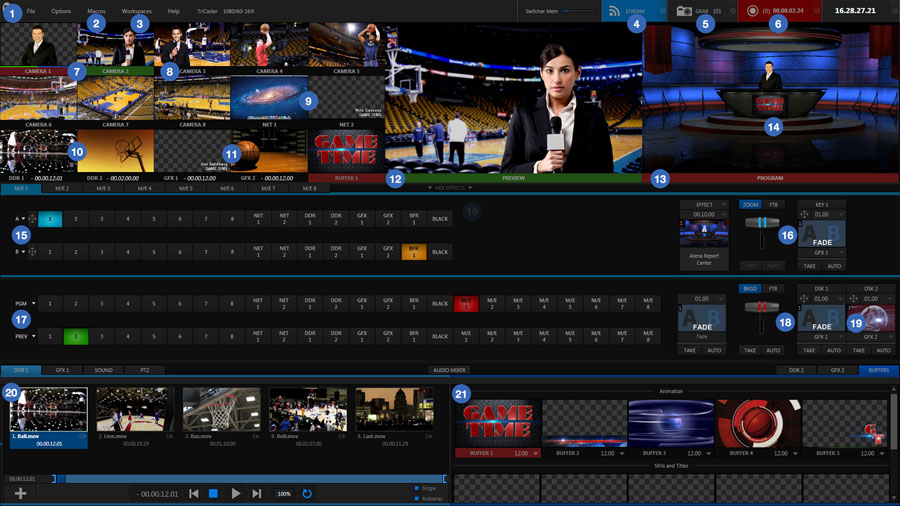Skip to next clip in DDR 1
900x506 pixels.
pyautogui.click(x=257, y=494)
